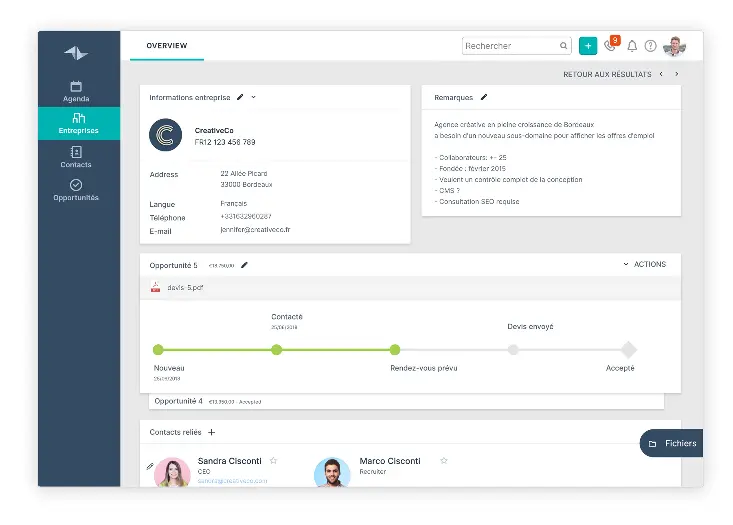
Task: Select the Rendez-vous prévu stage dot
Action: coord(395,349)
